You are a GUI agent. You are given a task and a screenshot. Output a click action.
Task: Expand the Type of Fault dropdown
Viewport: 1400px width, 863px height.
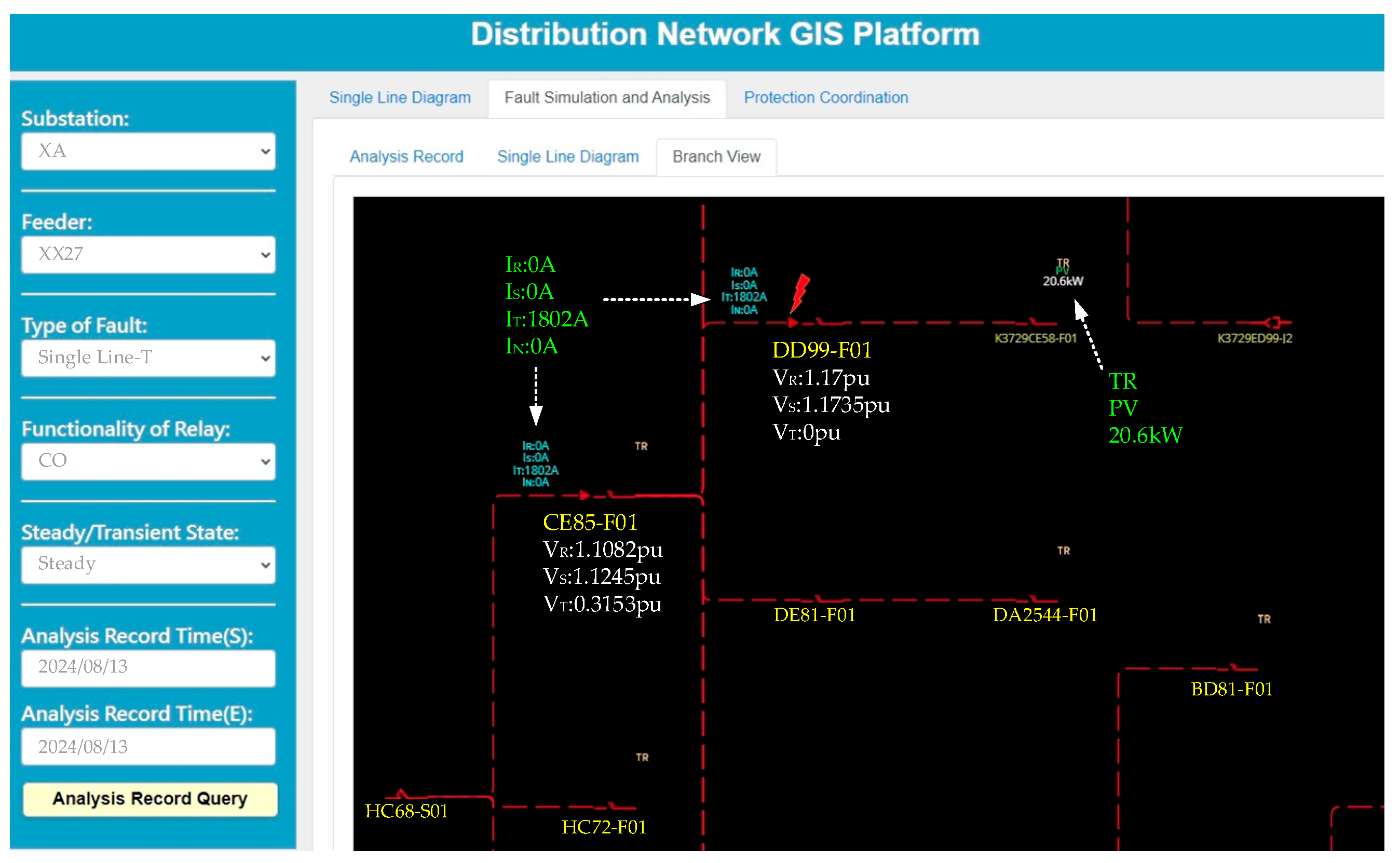tap(148, 358)
